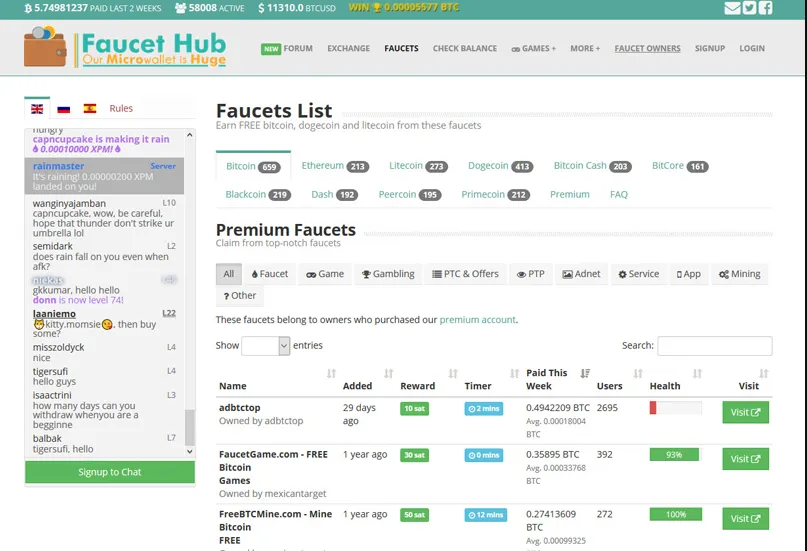The image size is (807, 551).
Task: Open the Premium tab
Action: pyautogui.click(x=570, y=194)
